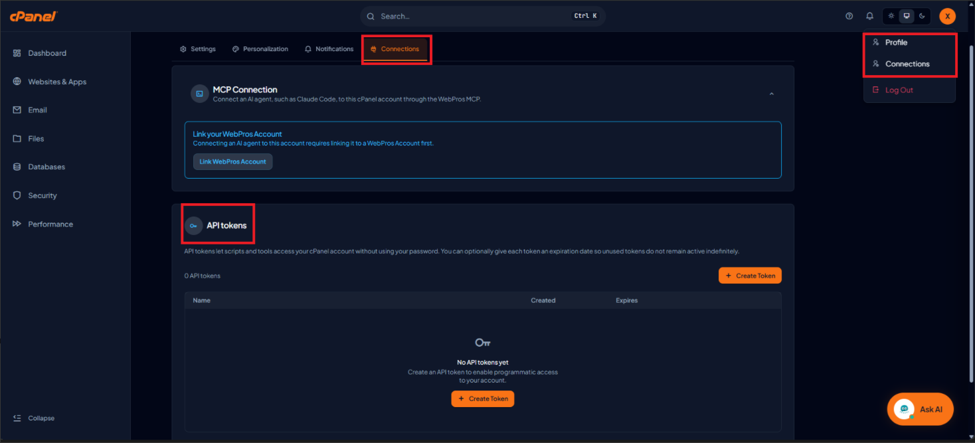Click the 'No API tokens yet' message
This screenshot has width=975, height=443.
coord(483,362)
